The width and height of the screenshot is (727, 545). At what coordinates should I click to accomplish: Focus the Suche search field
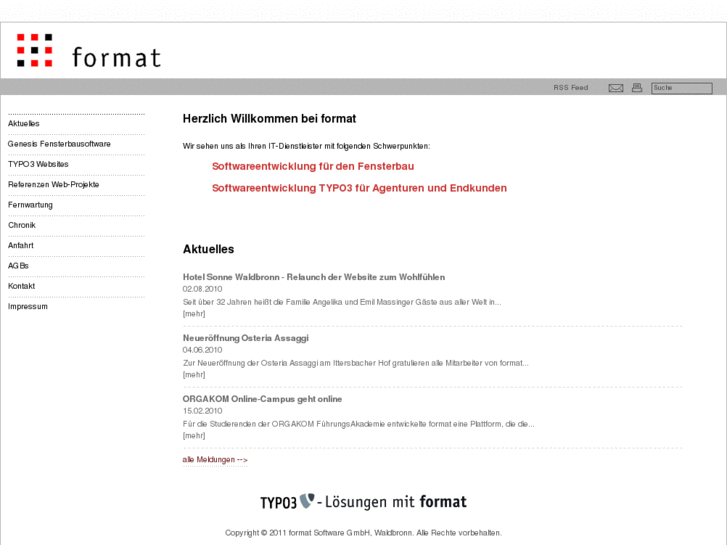pyautogui.click(x=682, y=88)
